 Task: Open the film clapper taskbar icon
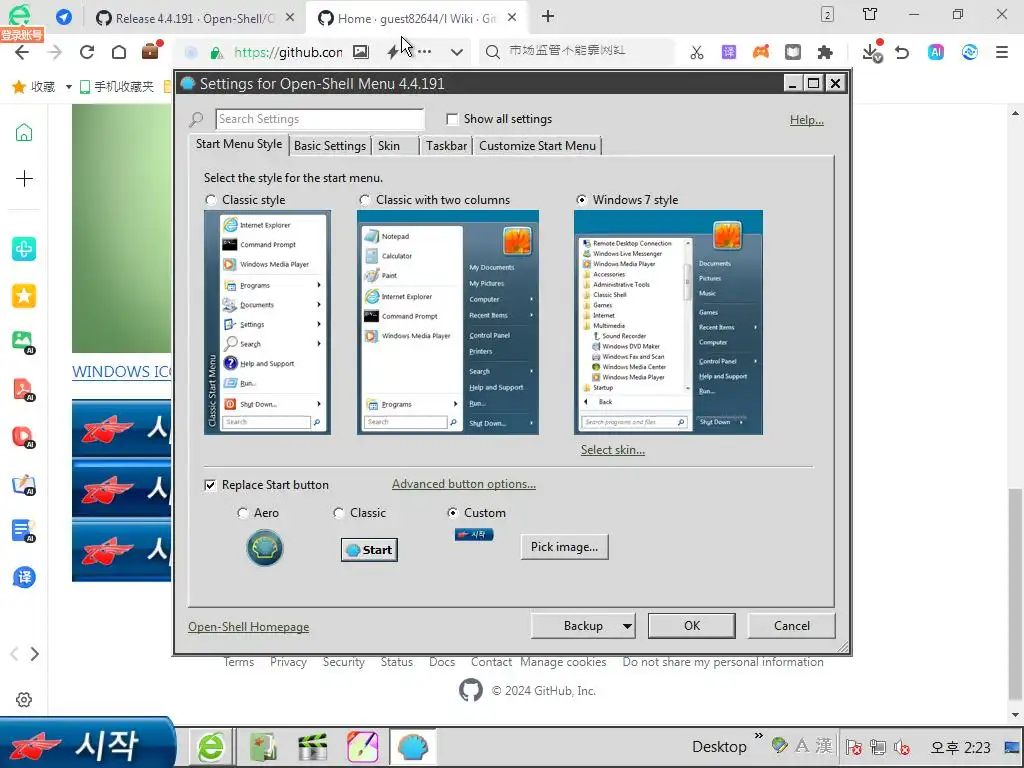point(313,746)
